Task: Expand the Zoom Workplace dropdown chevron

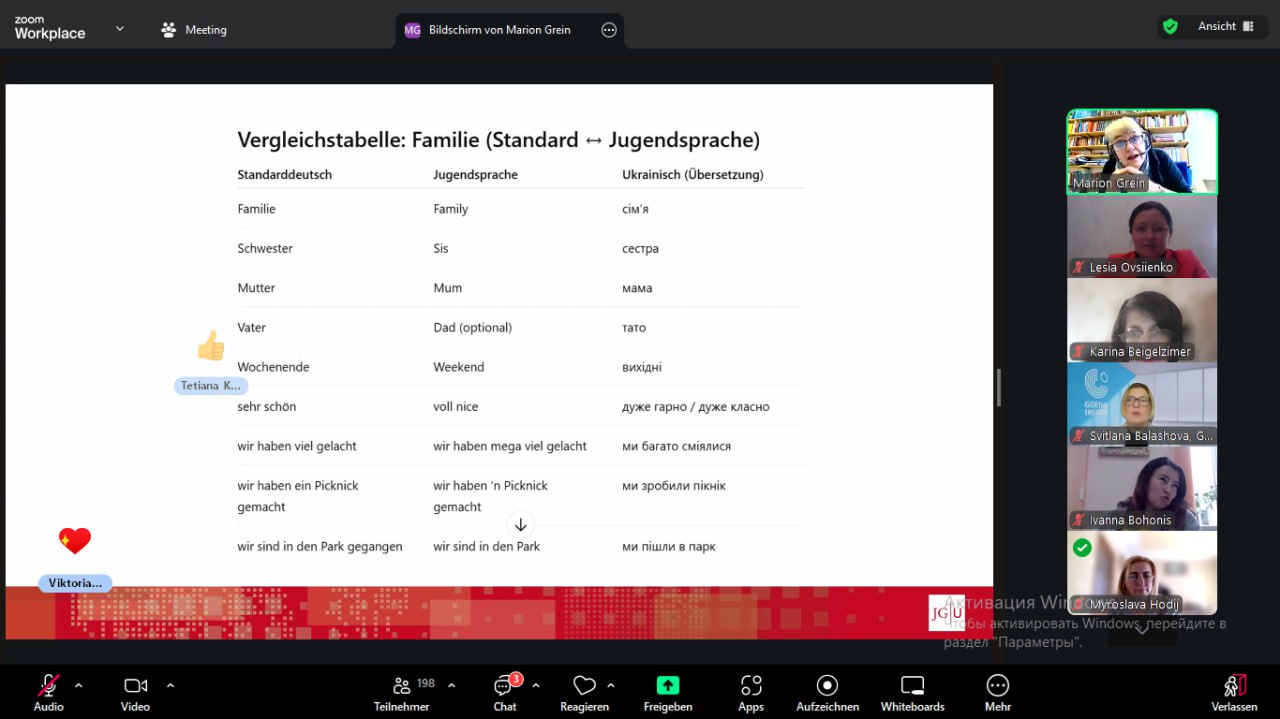Action: click(x=120, y=29)
